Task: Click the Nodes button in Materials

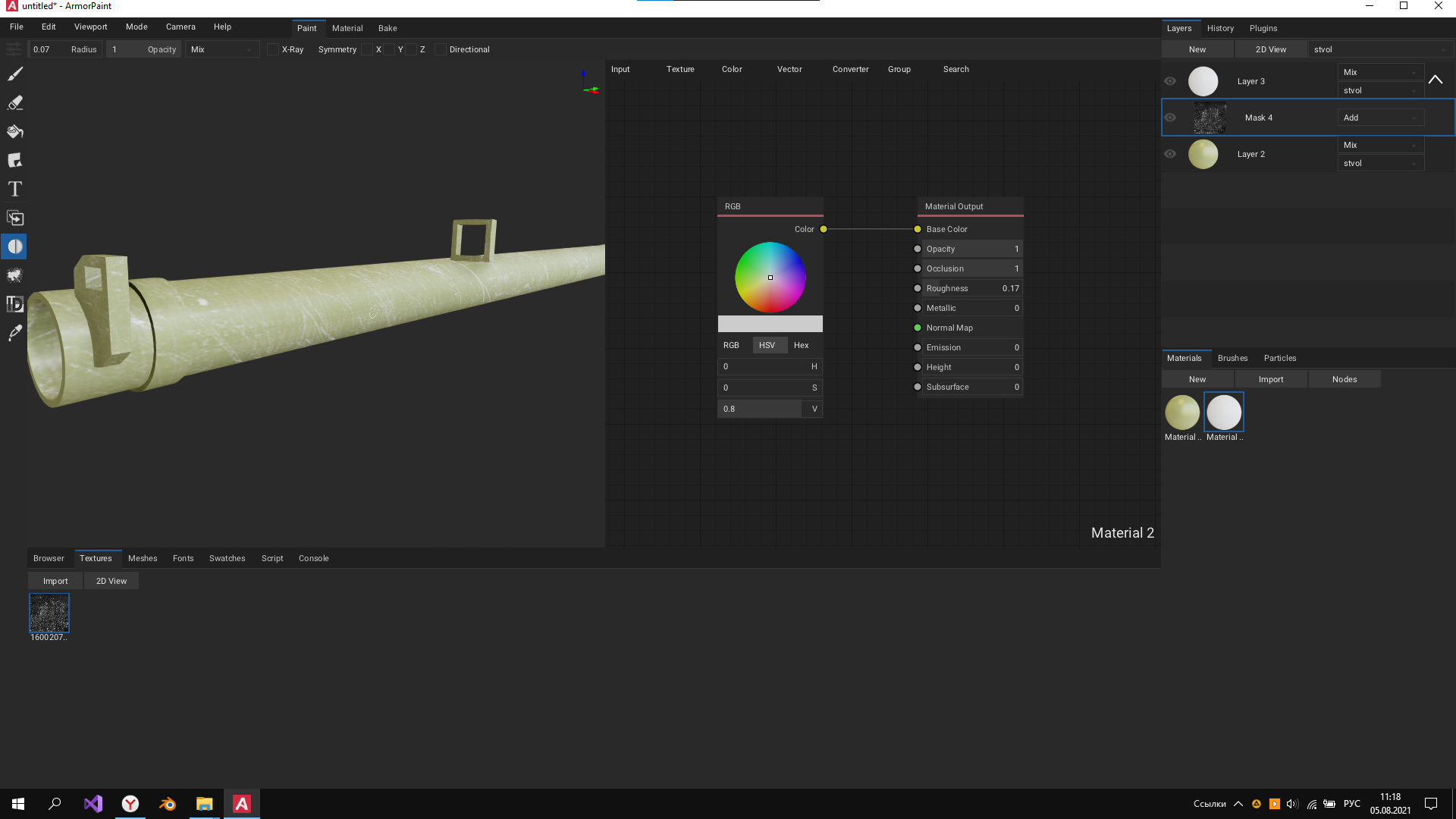Action: click(x=1345, y=379)
